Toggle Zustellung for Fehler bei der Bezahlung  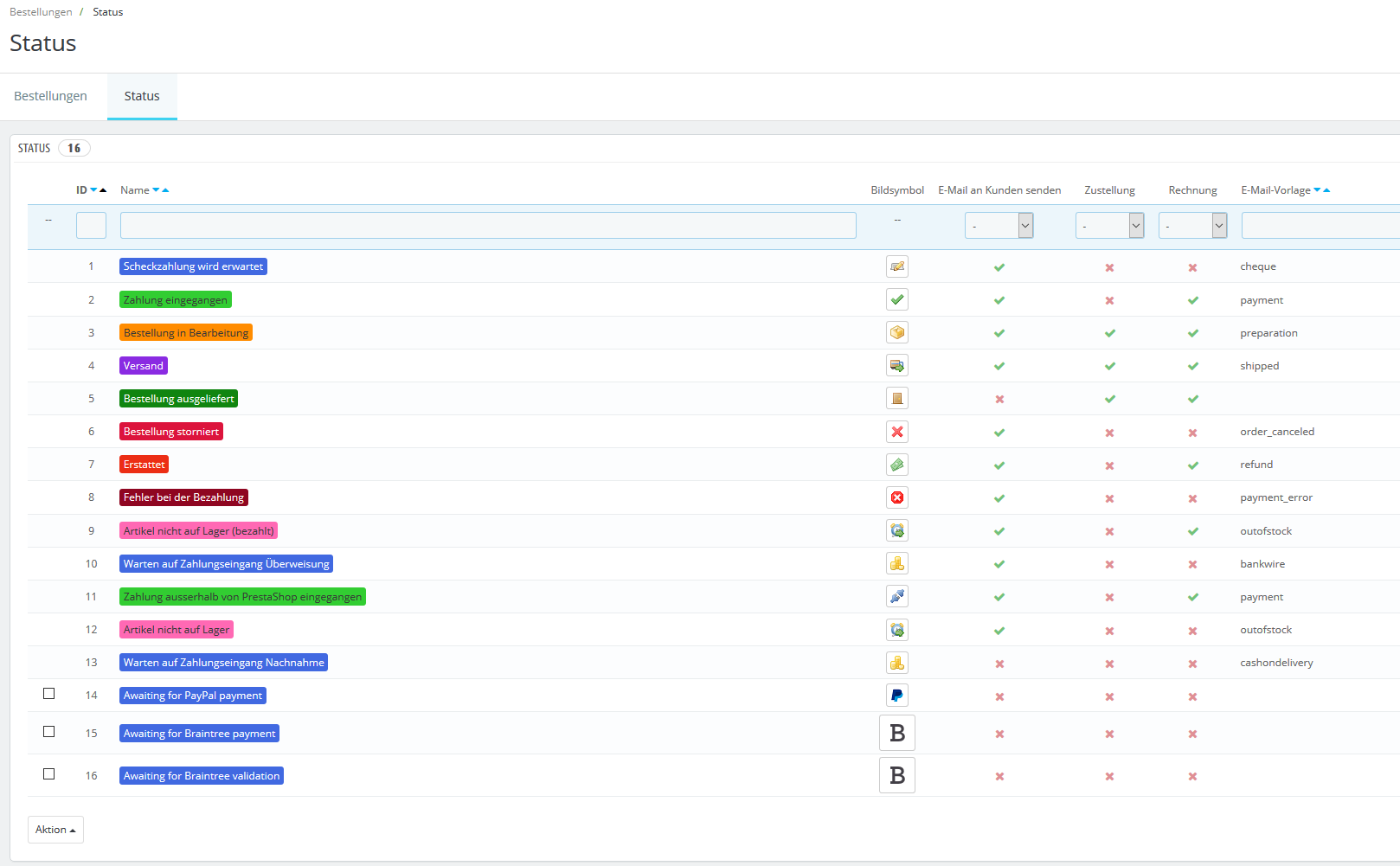[x=1109, y=499]
